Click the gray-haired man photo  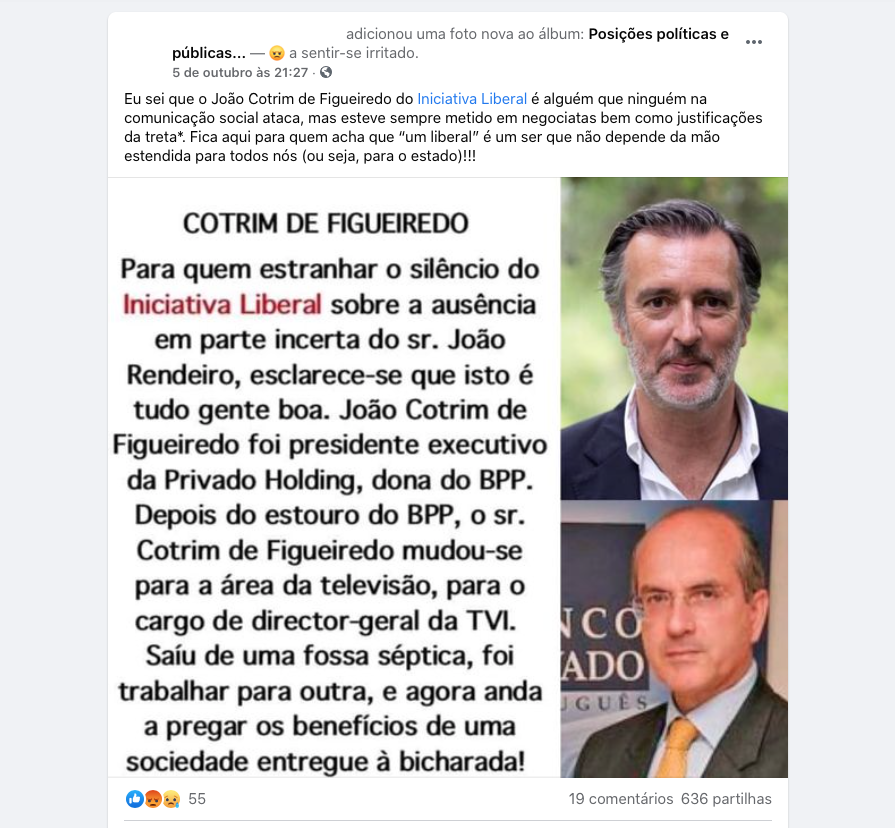coord(674,339)
